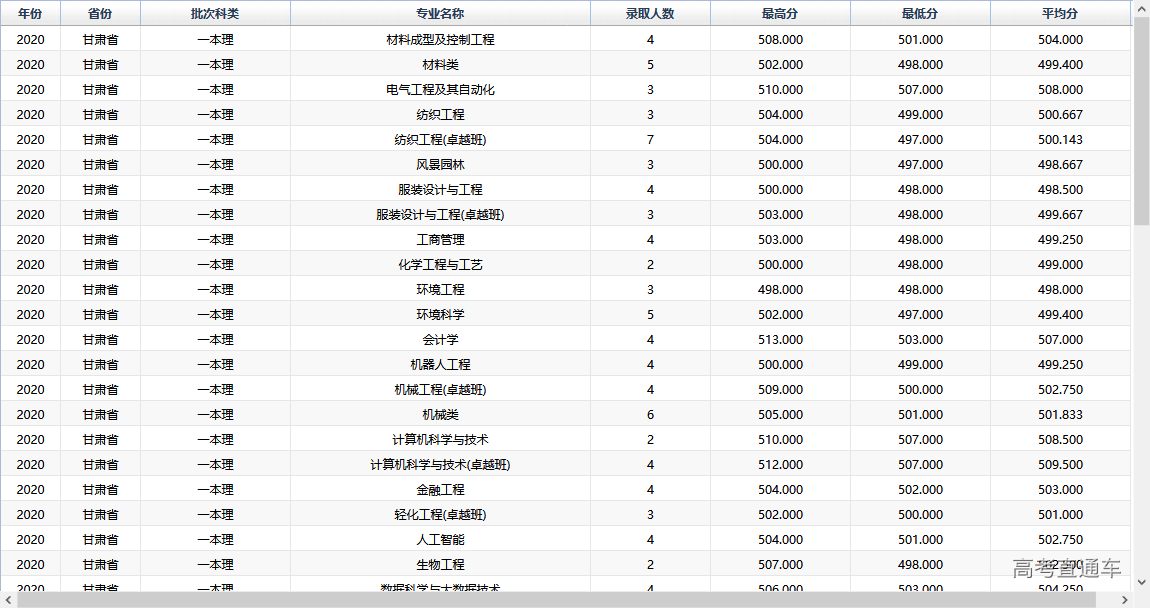1150x608 pixels.
Task: Click the 最高分 column header
Action: coord(780,14)
